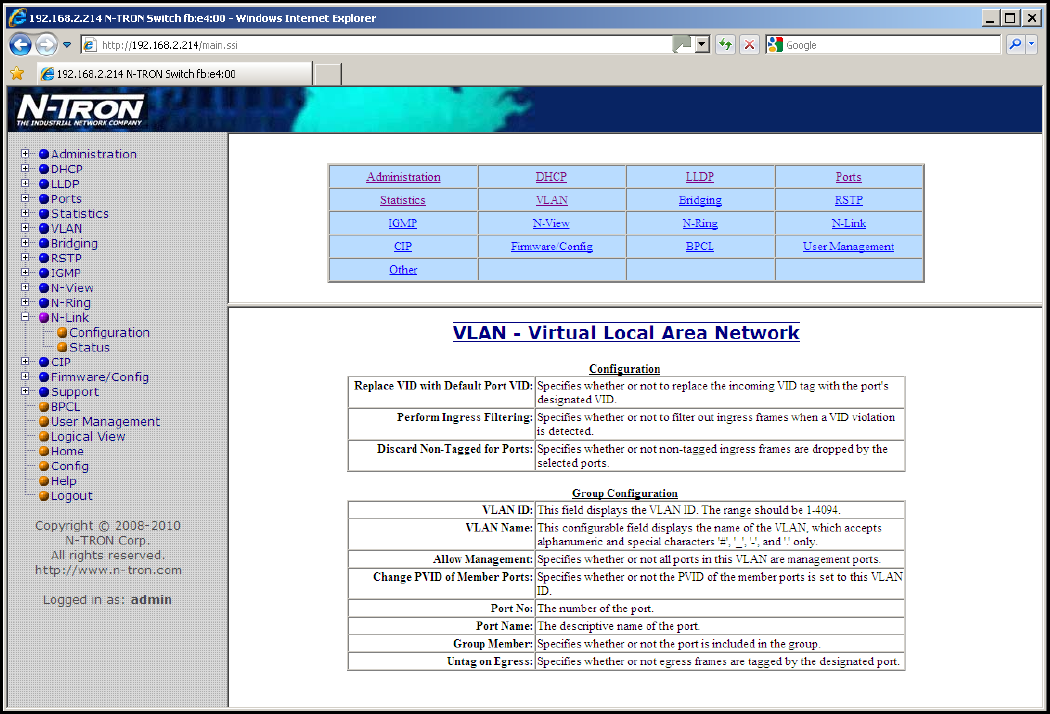Image resolution: width=1050 pixels, height=714 pixels.
Task: Click the blue bullet beside RSTP
Action: tap(44, 258)
